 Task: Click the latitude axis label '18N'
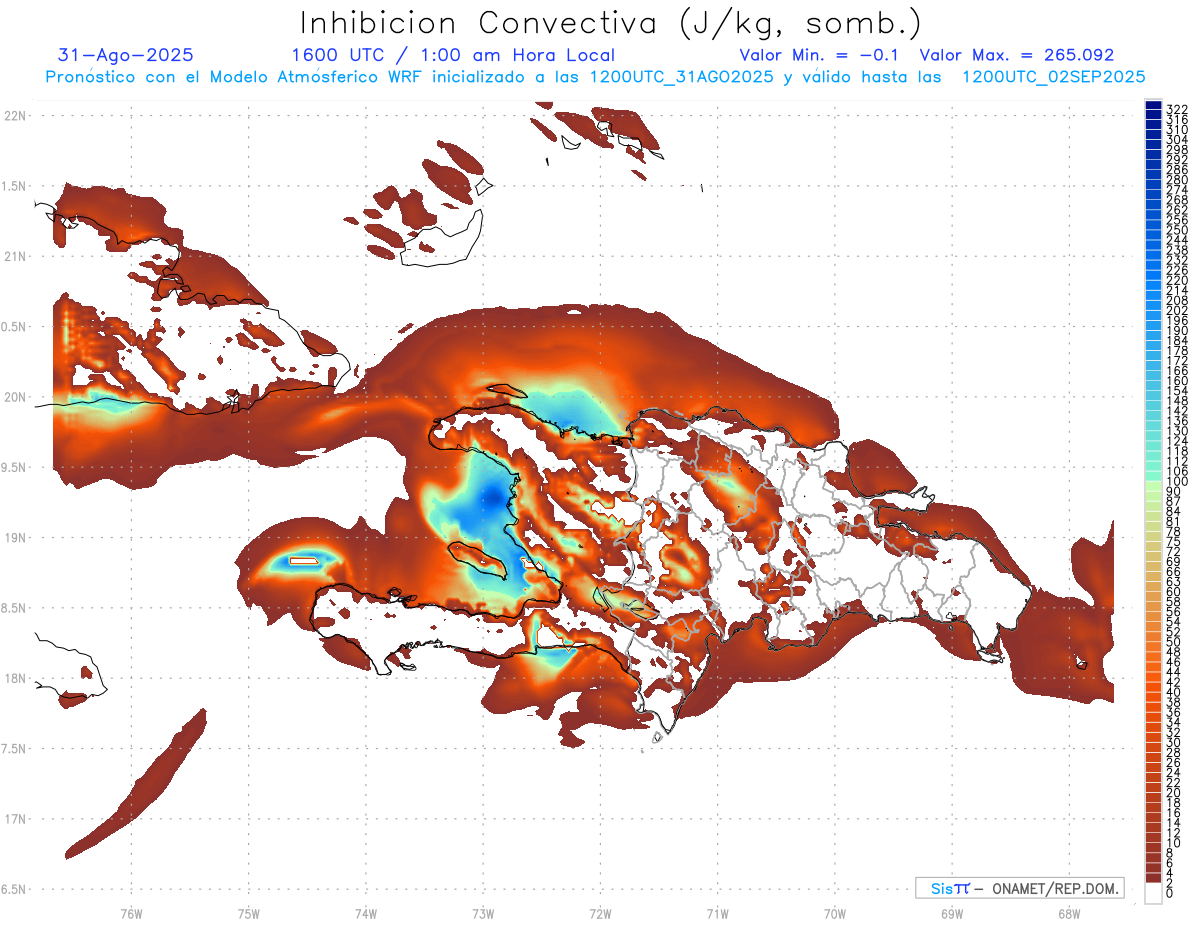(x=15, y=679)
